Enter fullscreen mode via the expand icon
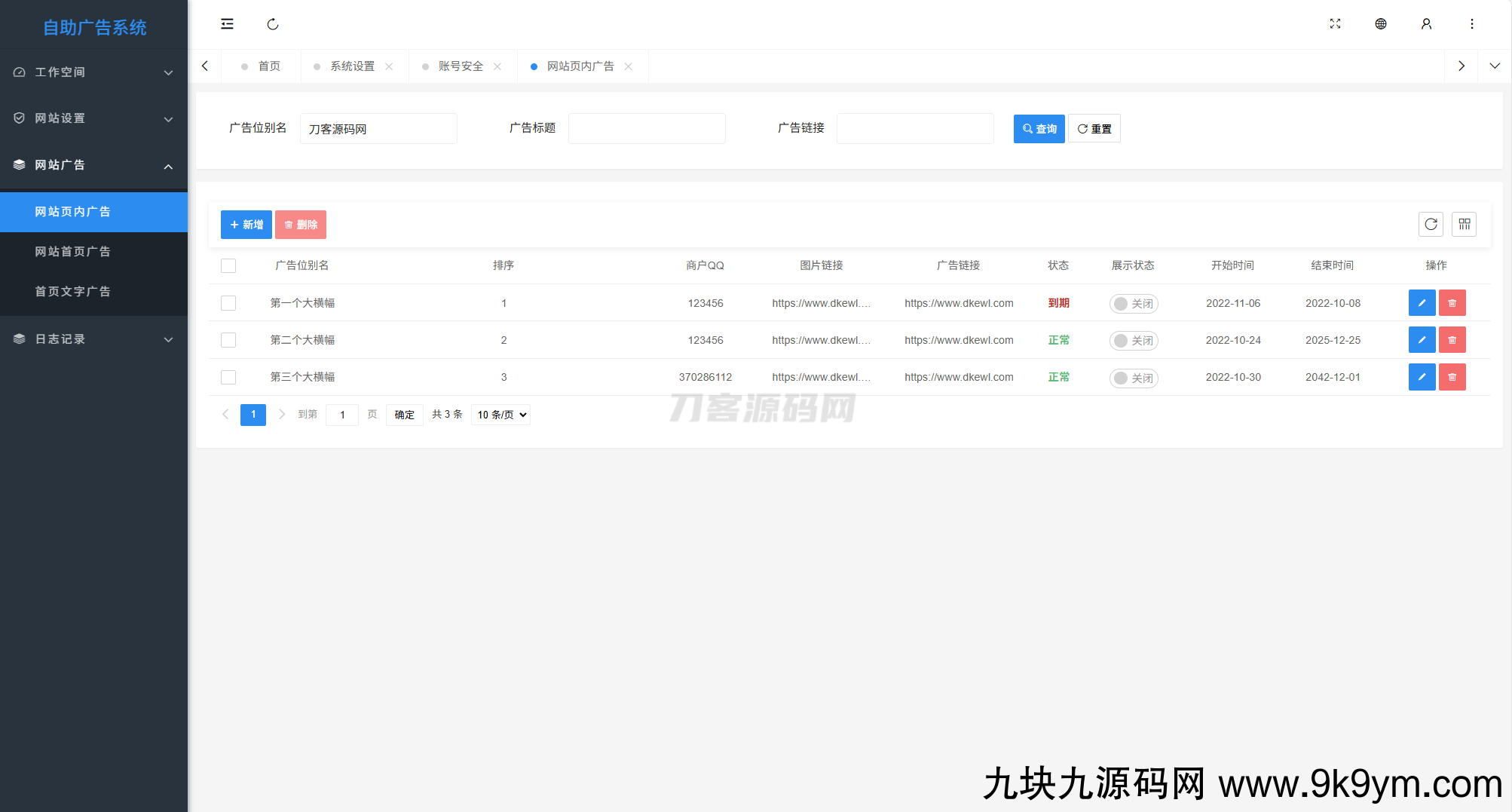Image resolution: width=1512 pixels, height=812 pixels. coord(1335,24)
